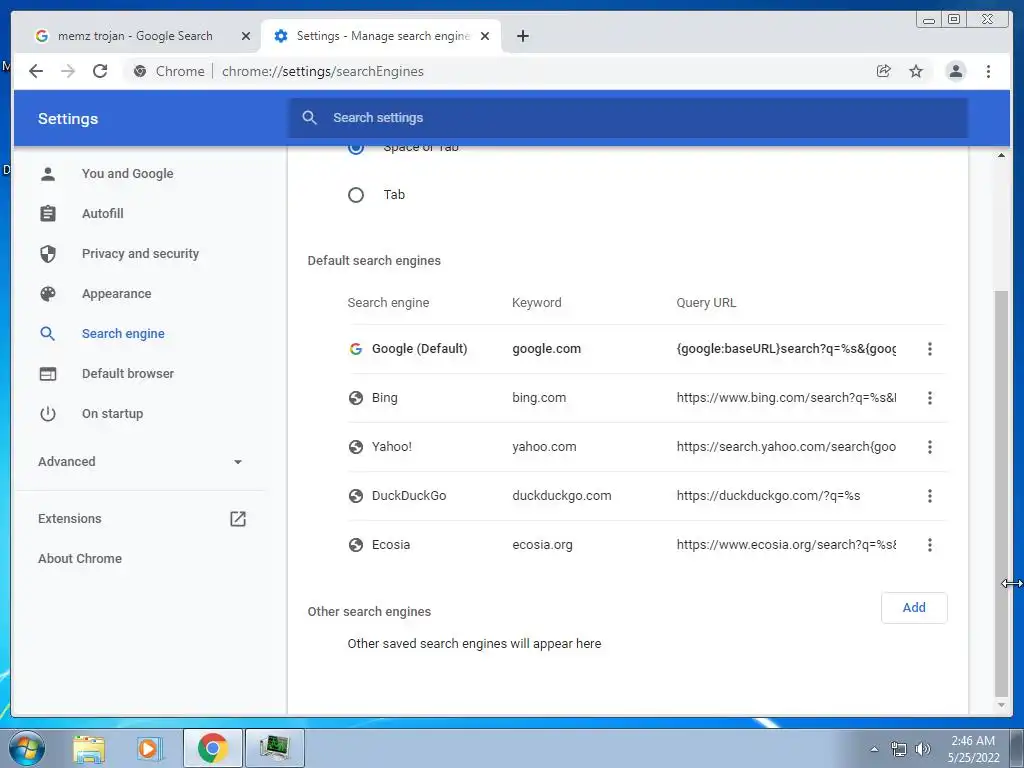1024x768 pixels.
Task: Click the ecosia.org keyword cell
Action: click(542, 545)
